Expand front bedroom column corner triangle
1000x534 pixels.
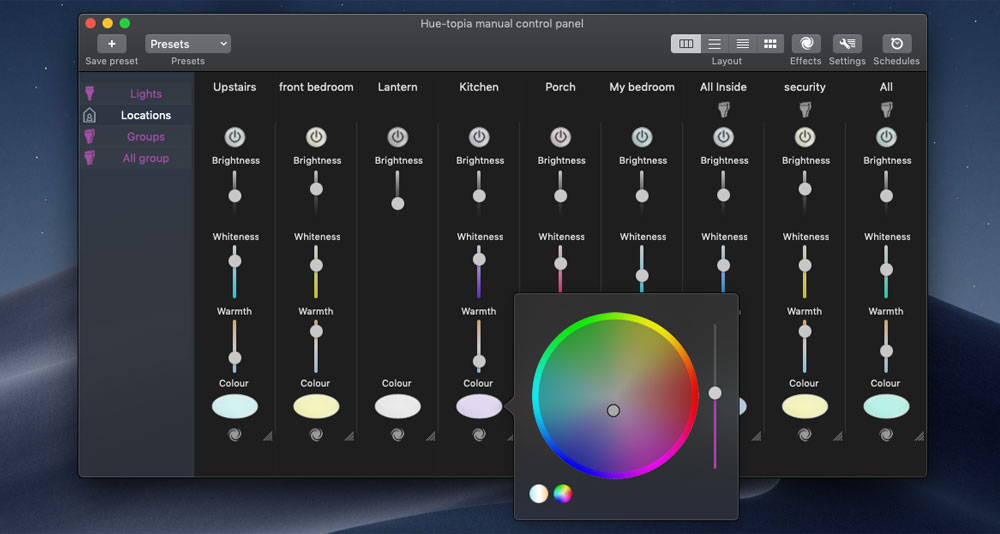coord(349,436)
